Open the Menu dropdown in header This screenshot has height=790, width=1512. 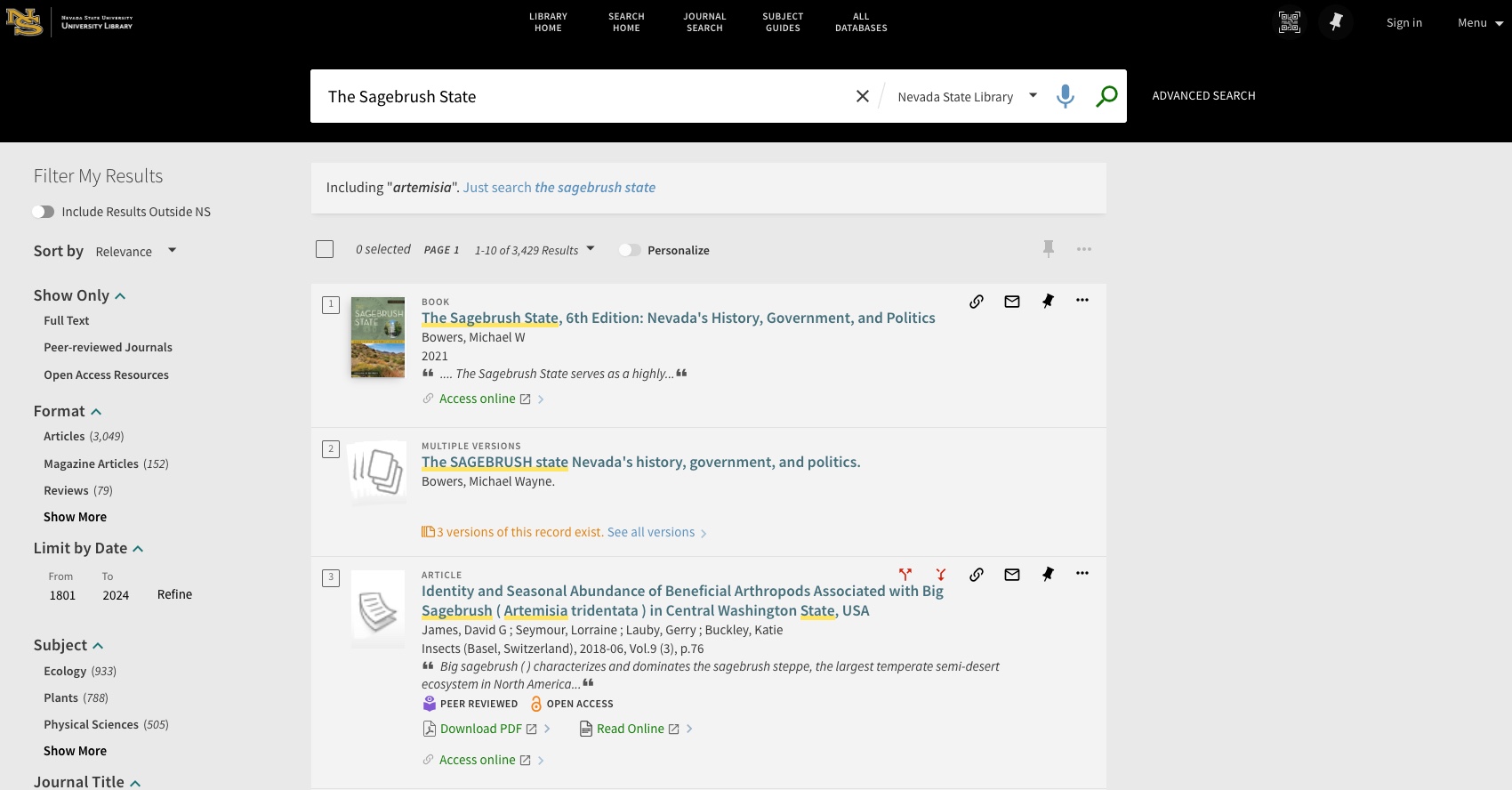coord(1480,23)
